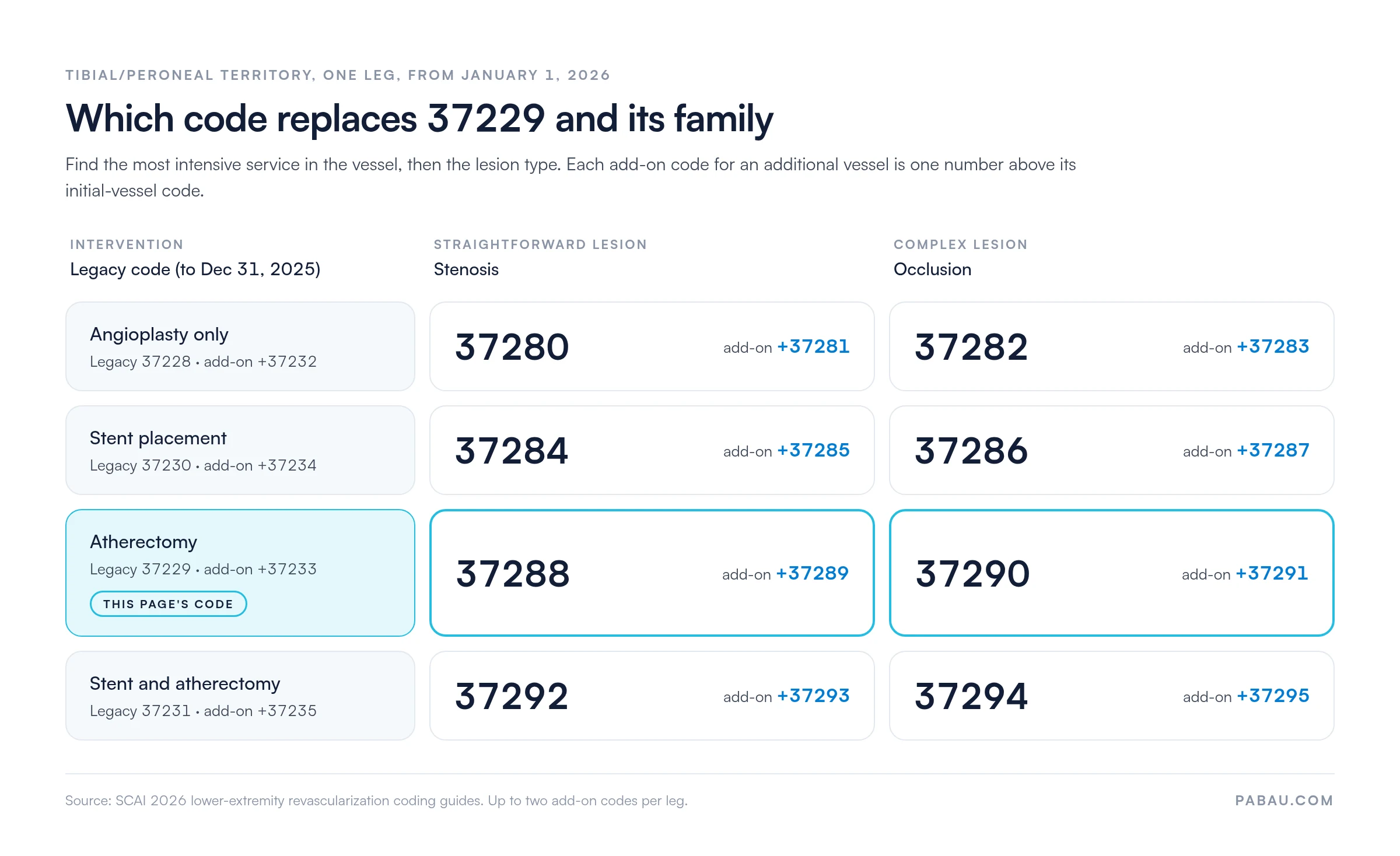Select the Stent and atherectomy card
This screenshot has width=1400, height=856.
click(240, 696)
